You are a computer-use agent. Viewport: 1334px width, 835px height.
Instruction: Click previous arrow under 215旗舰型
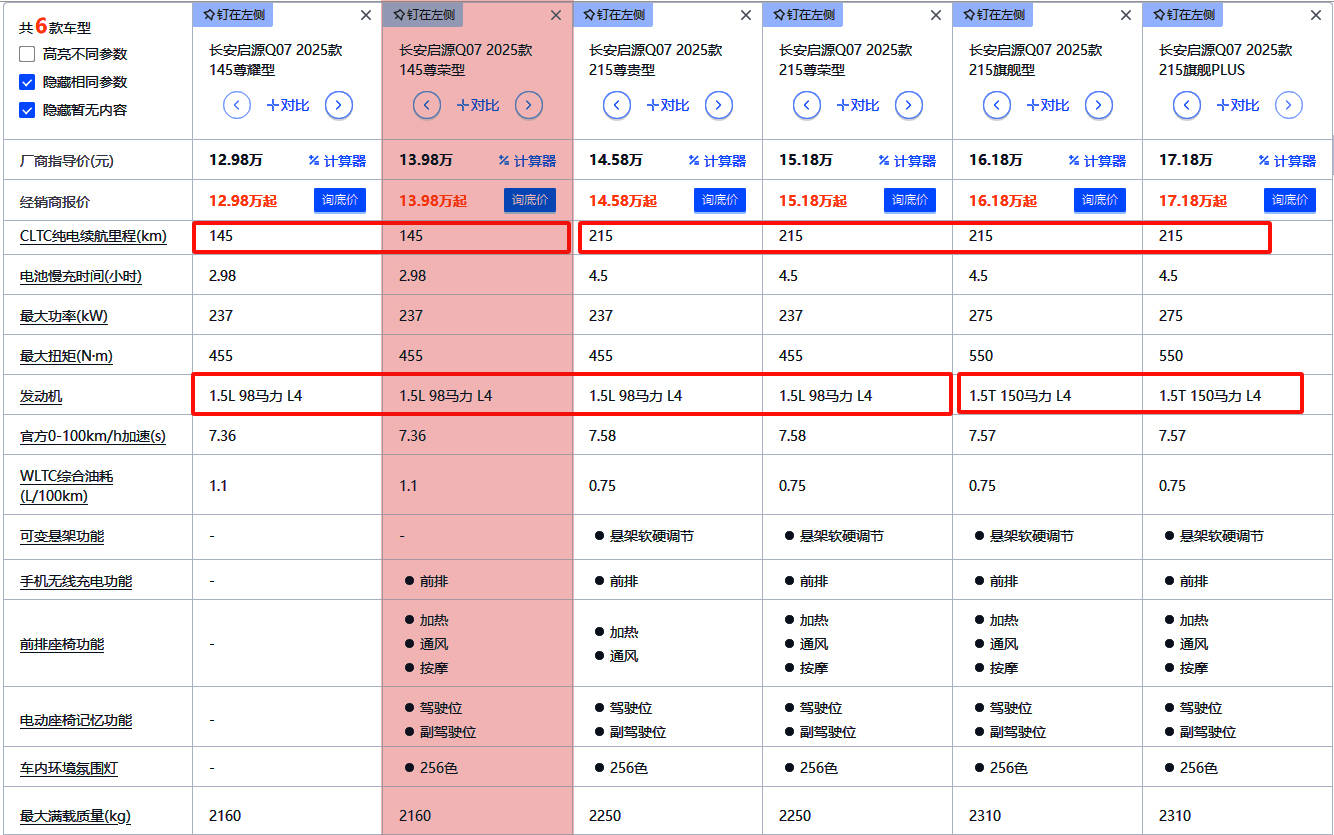pyautogui.click(x=997, y=105)
